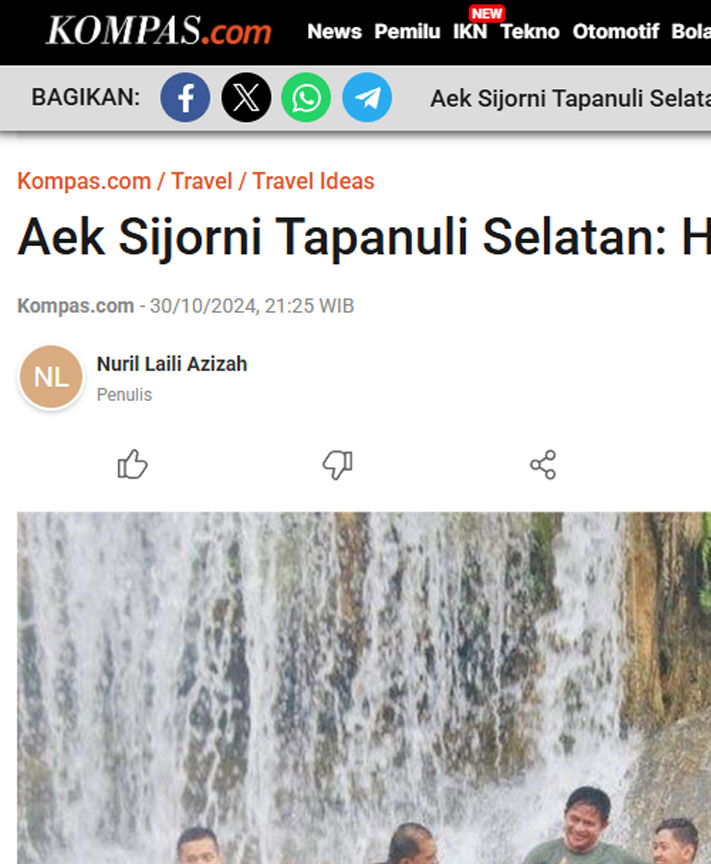Open the Otomotif menu item
This screenshot has width=711, height=864.
click(x=616, y=31)
